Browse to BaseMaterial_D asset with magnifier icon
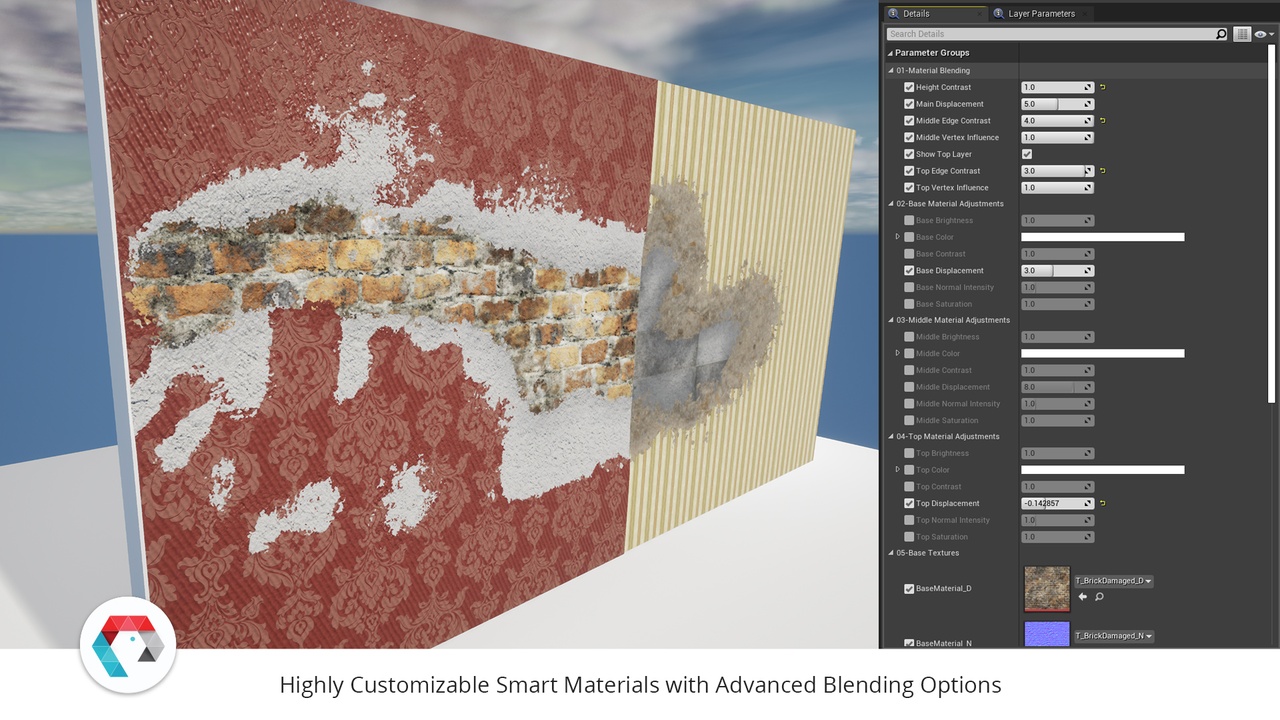Viewport: 1280px width, 720px height. click(1099, 597)
